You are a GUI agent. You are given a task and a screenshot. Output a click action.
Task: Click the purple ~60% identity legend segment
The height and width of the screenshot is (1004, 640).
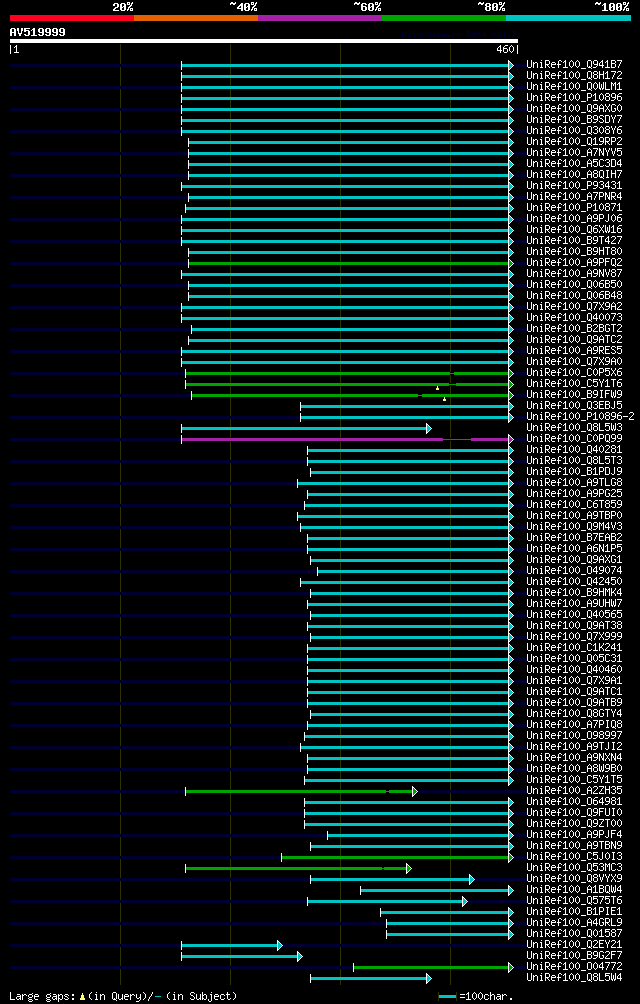coord(320,17)
